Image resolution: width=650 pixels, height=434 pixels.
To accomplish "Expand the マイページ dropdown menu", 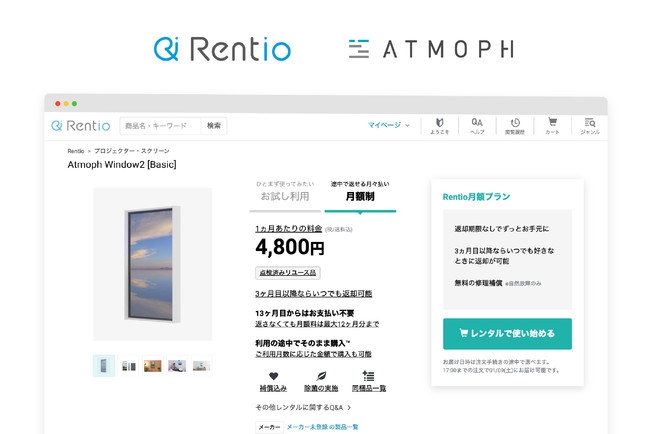I will point(389,125).
